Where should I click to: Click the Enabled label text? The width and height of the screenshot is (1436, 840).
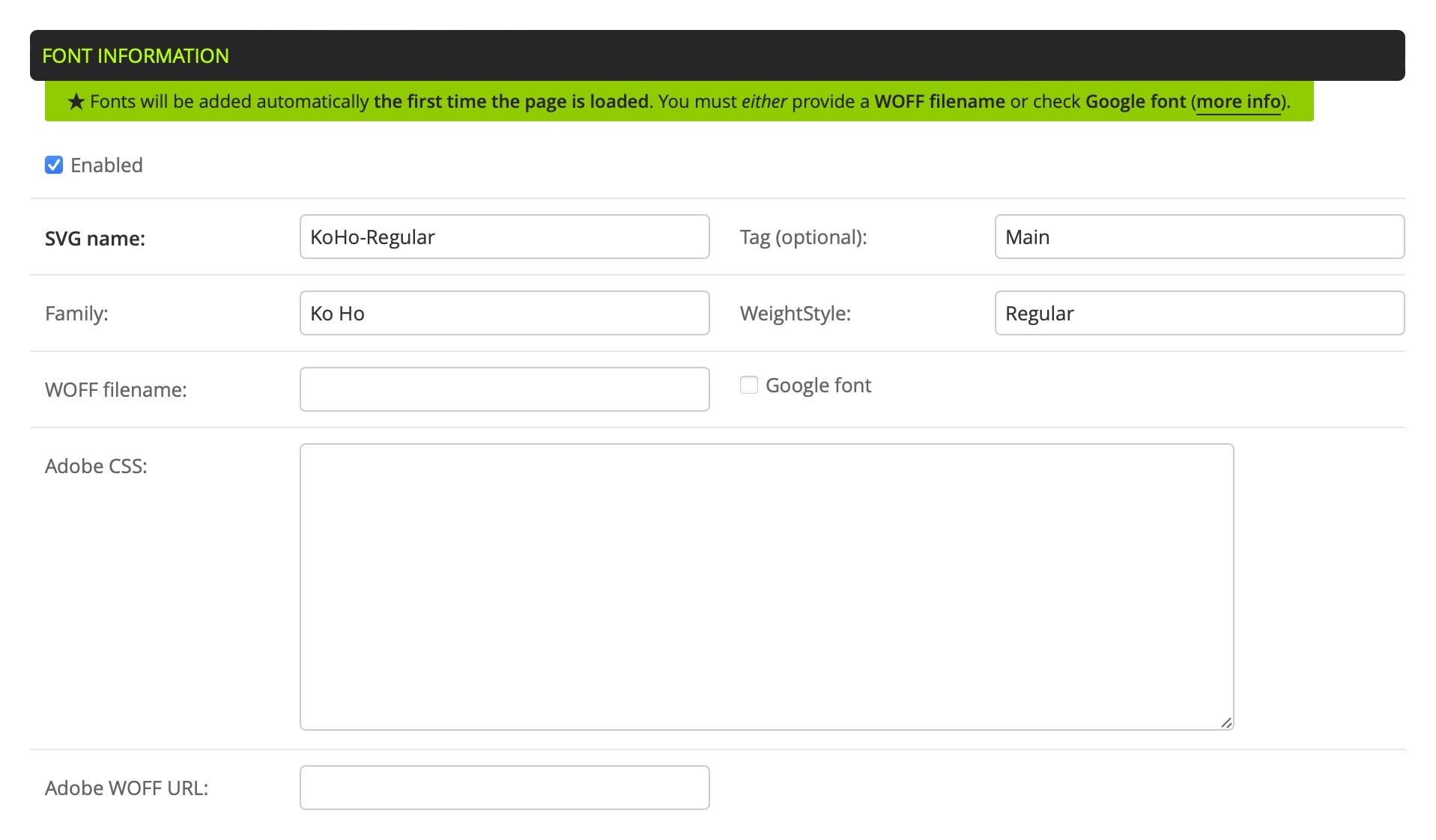(x=106, y=165)
